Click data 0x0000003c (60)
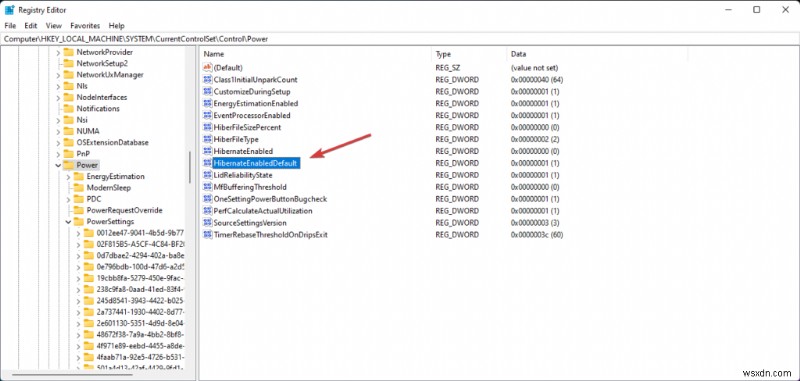800x381 pixels. click(536, 235)
